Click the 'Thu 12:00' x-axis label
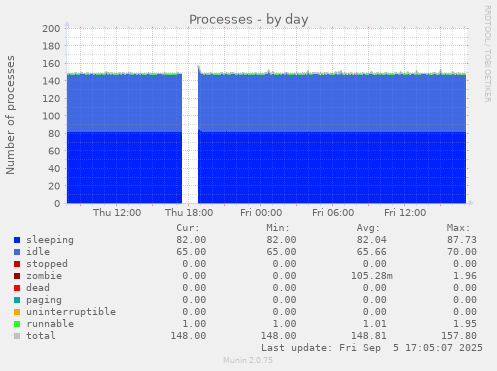The image size is (497, 371). [x=117, y=213]
